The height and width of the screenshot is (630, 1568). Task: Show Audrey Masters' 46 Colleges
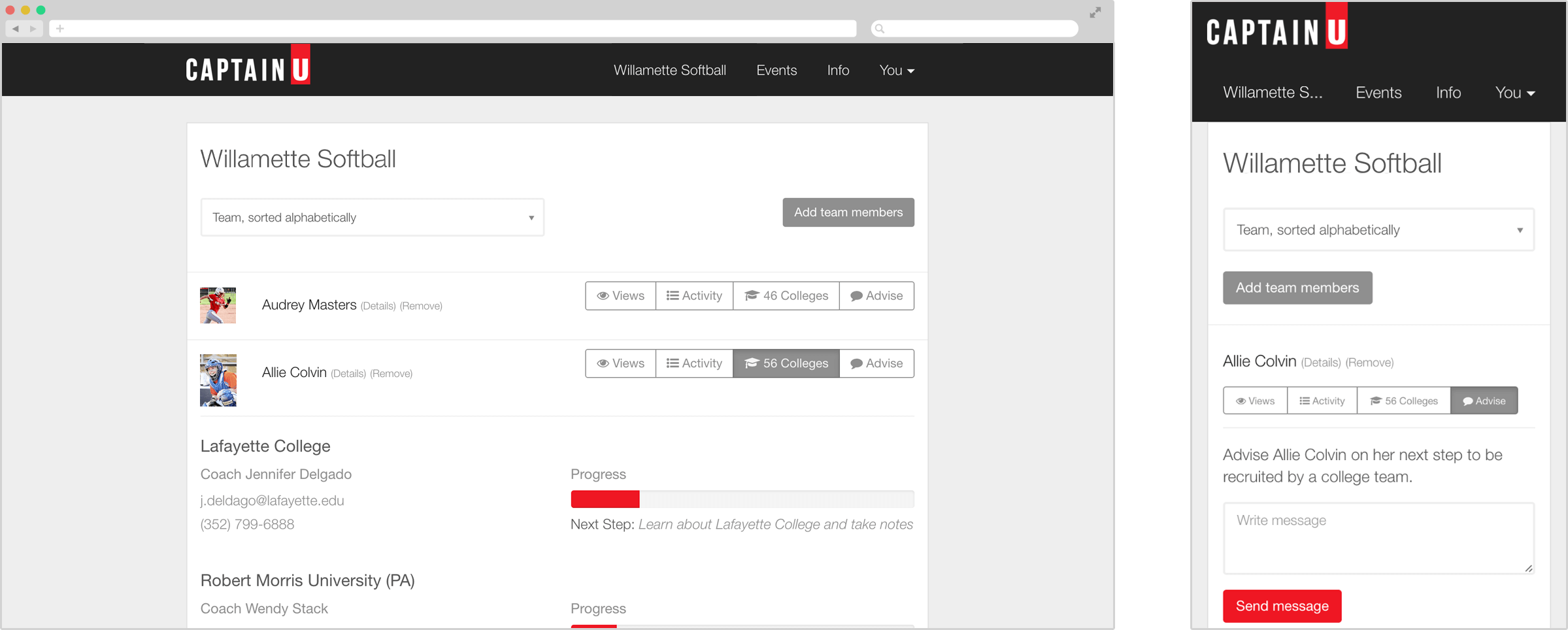click(x=786, y=296)
